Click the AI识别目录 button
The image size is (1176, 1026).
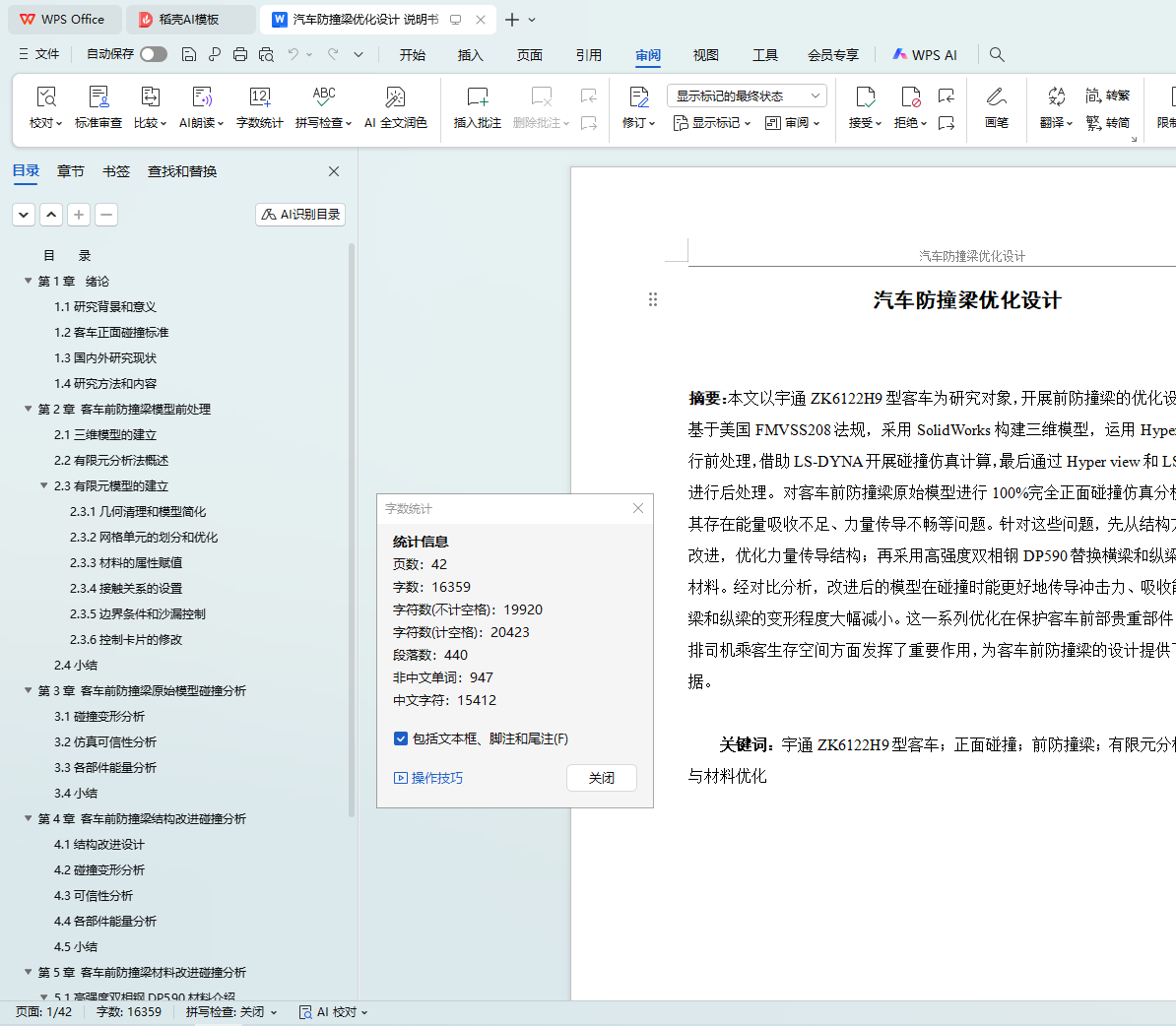(300, 215)
